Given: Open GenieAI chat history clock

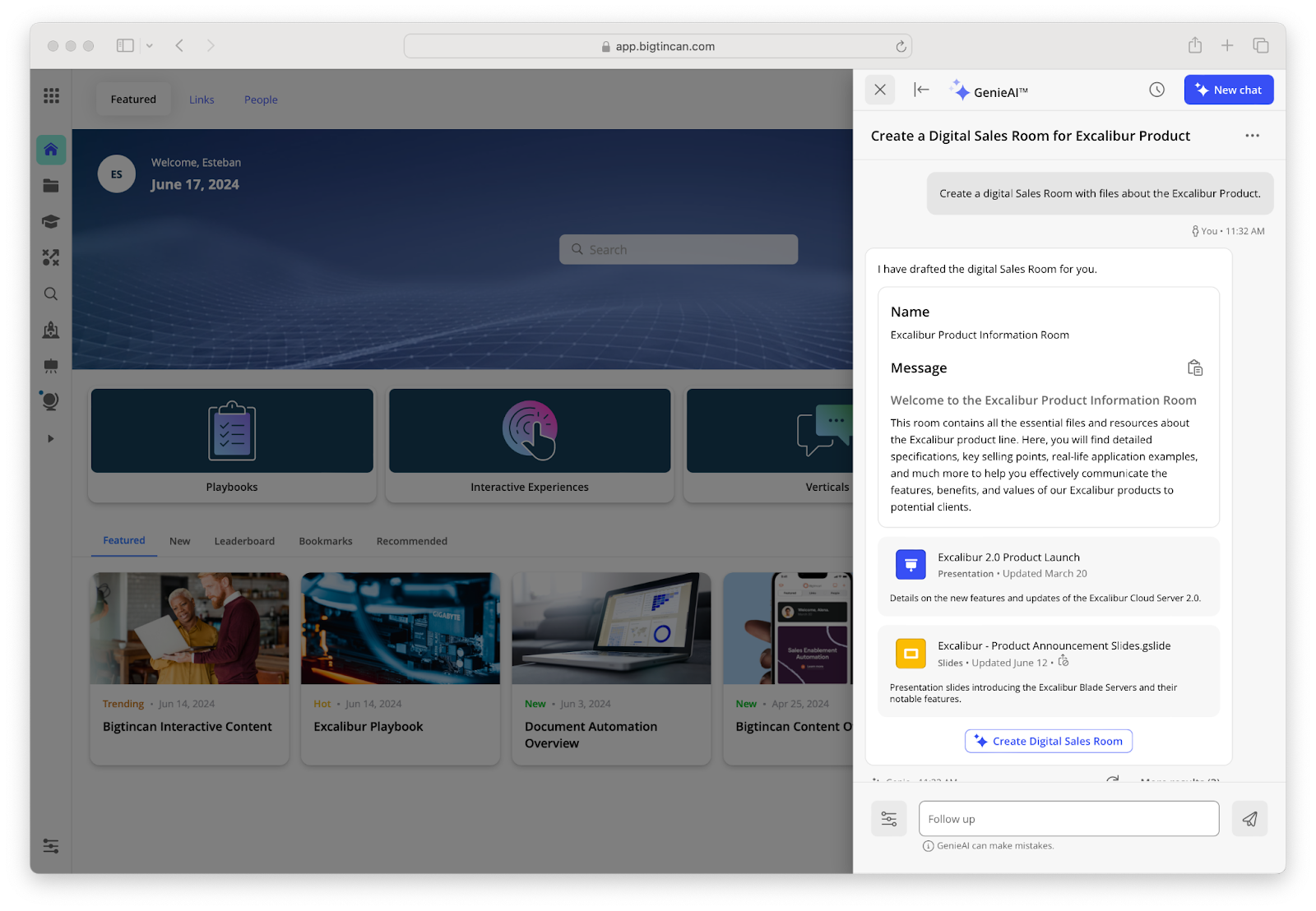Looking at the screenshot, I should point(1156,90).
